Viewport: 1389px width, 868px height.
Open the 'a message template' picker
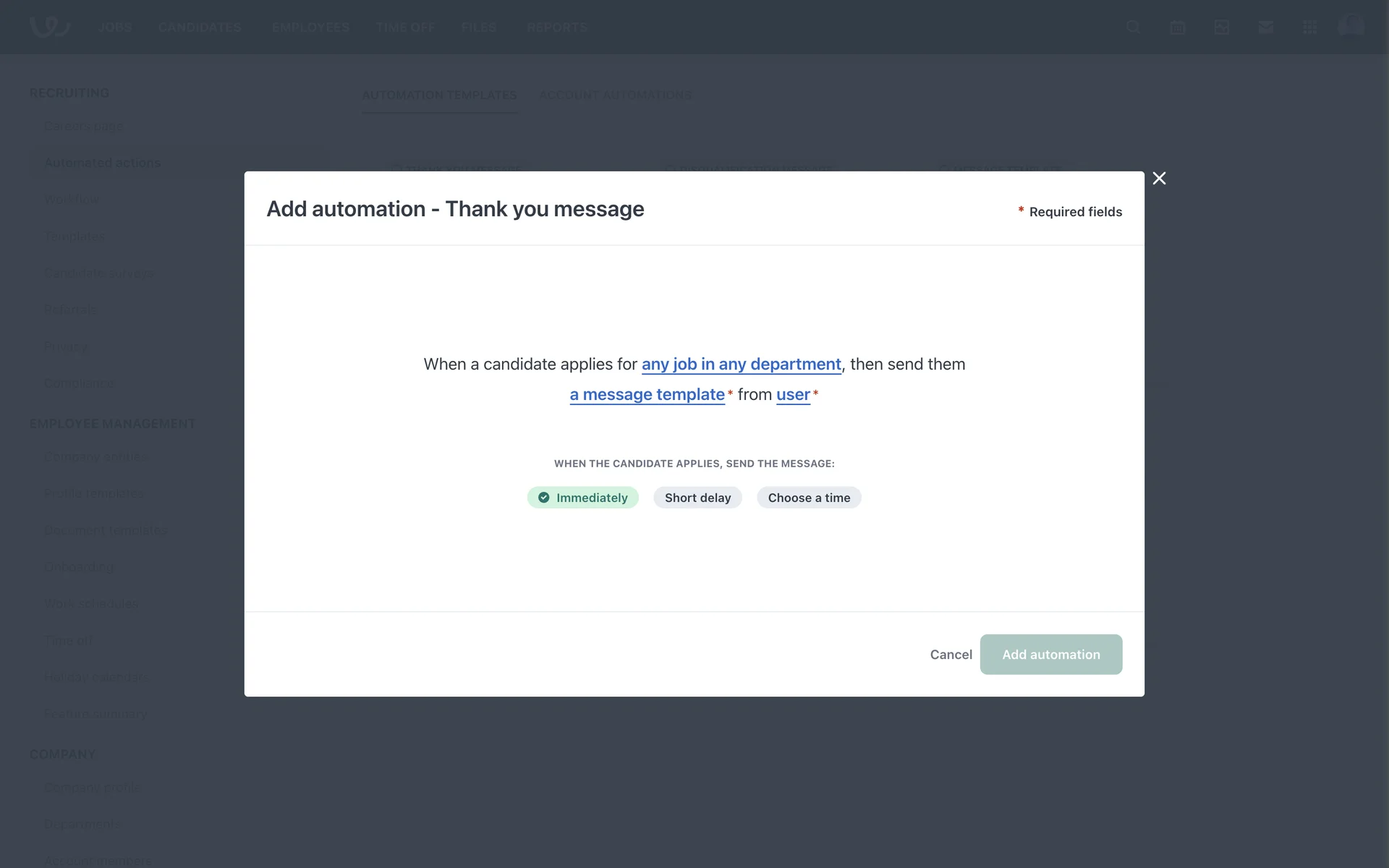coord(647,395)
